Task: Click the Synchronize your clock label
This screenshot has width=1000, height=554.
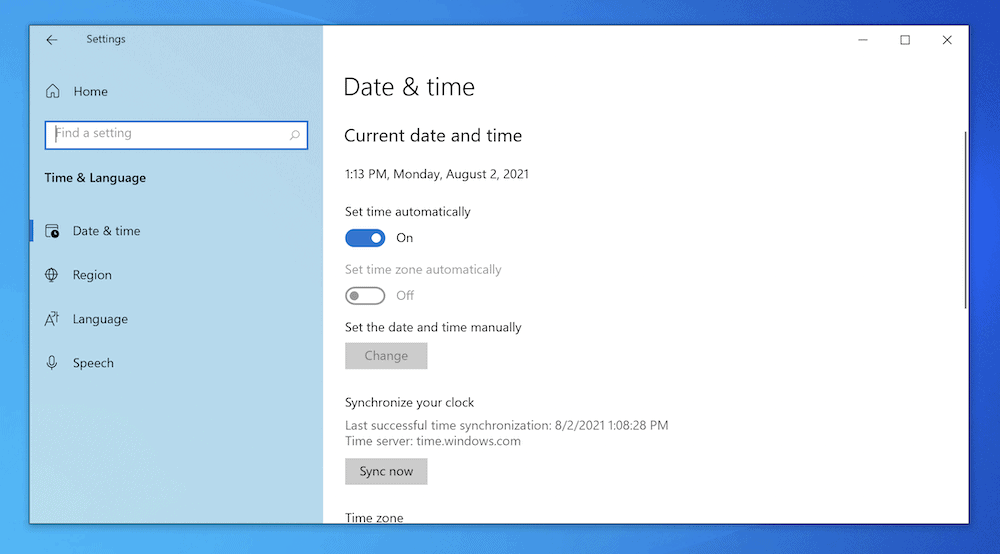Action: (x=409, y=402)
